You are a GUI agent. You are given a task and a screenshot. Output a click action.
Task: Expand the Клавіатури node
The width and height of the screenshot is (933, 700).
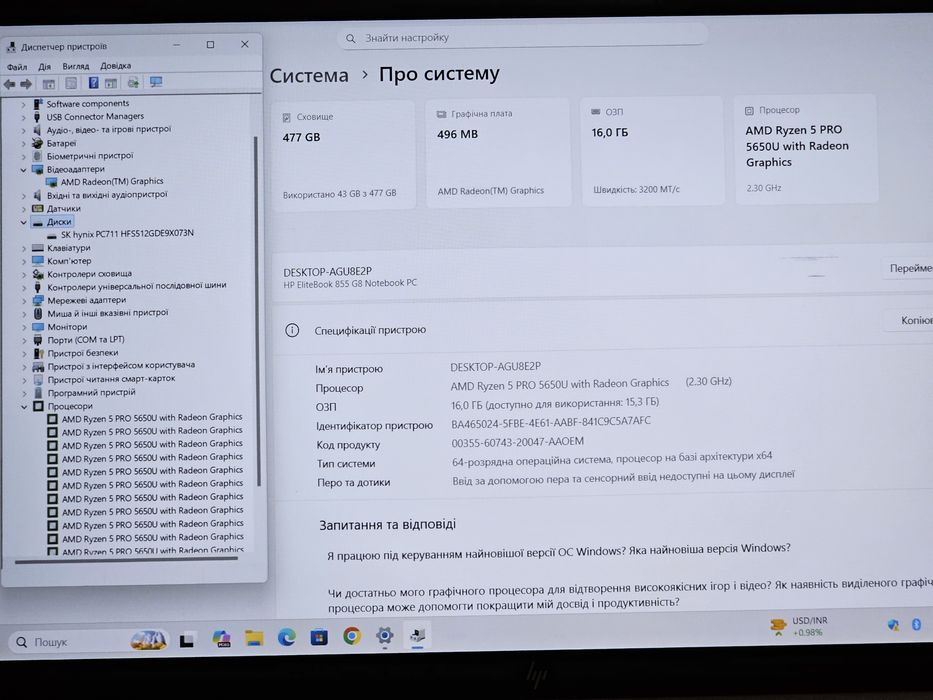[24, 248]
